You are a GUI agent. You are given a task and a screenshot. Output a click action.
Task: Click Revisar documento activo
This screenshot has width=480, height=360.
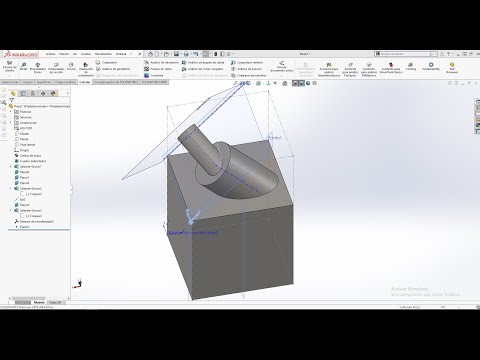282,66
